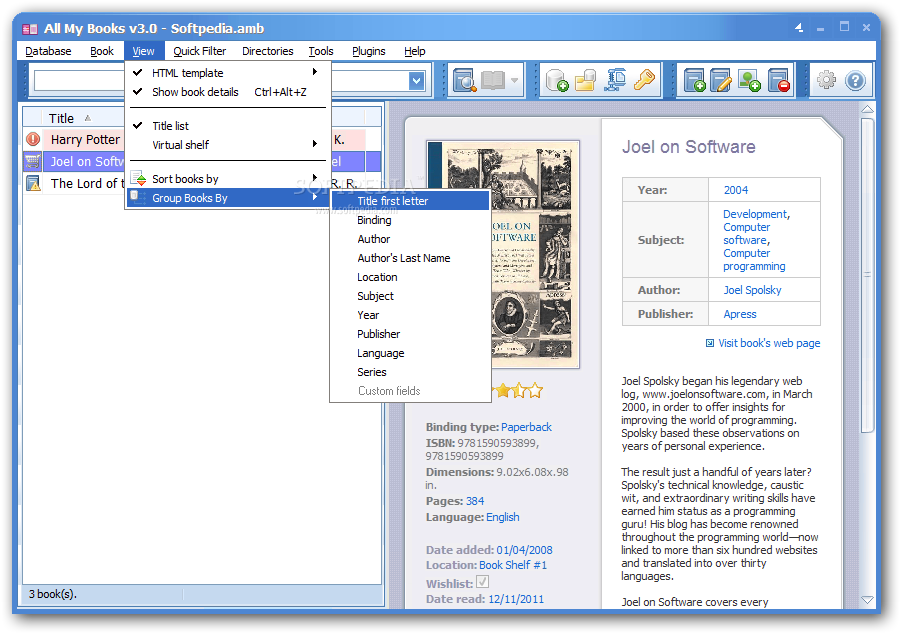Toggle the HTML template checkmark item
901x634 pixels.
[228, 72]
